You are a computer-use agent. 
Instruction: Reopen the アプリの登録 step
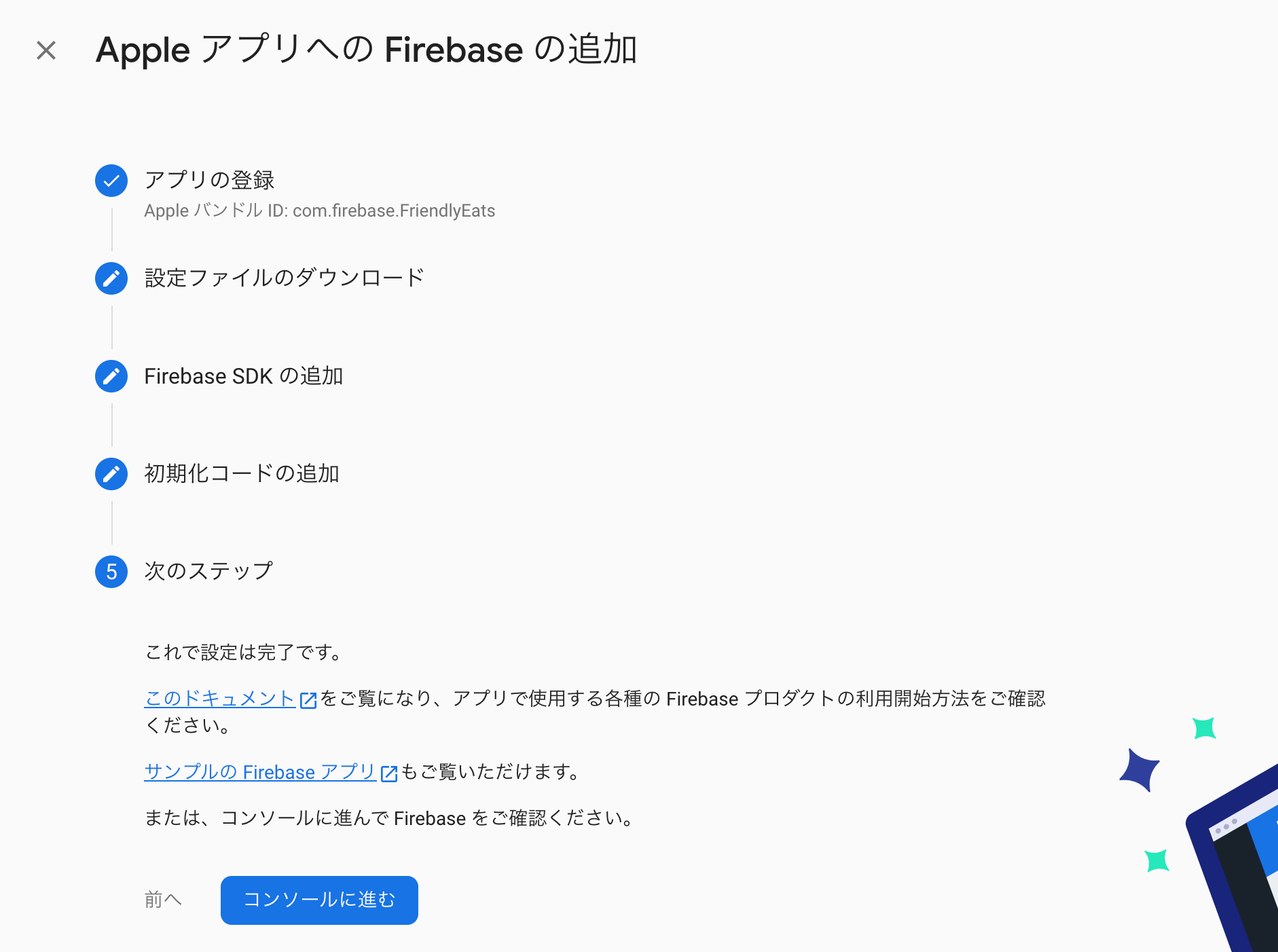click(210, 180)
